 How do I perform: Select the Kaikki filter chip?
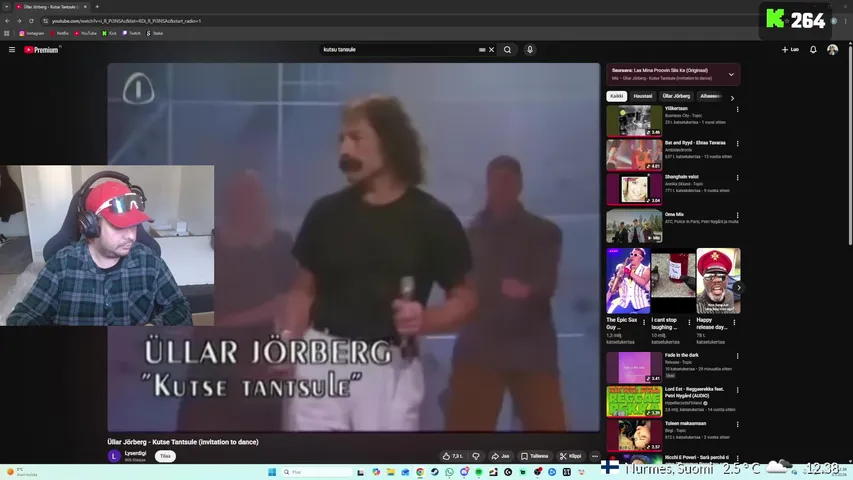tap(616, 96)
